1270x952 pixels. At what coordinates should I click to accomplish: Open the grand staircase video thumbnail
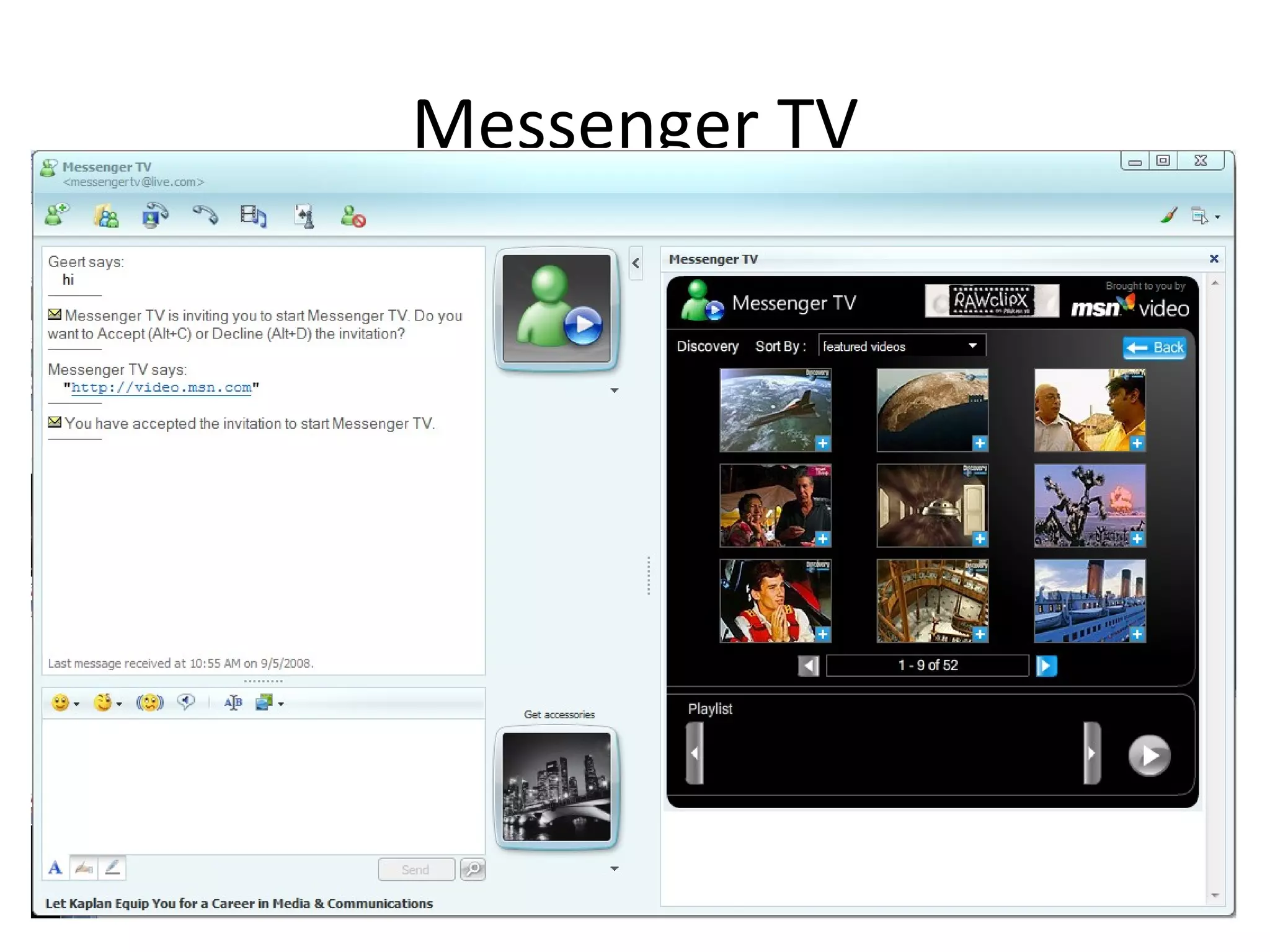click(x=932, y=601)
